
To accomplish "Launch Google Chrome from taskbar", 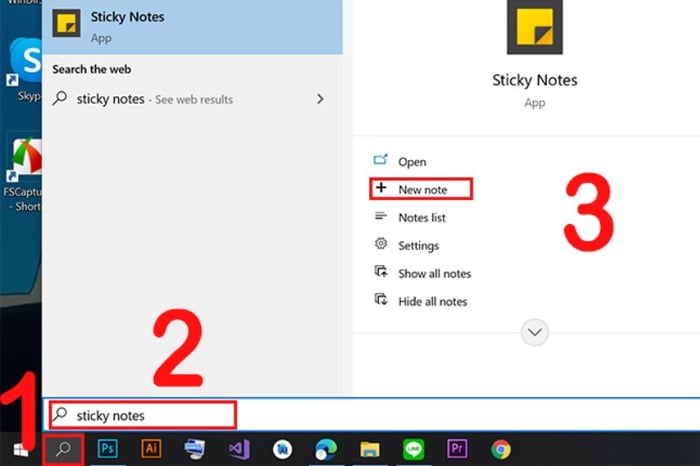I will click(x=501, y=449).
